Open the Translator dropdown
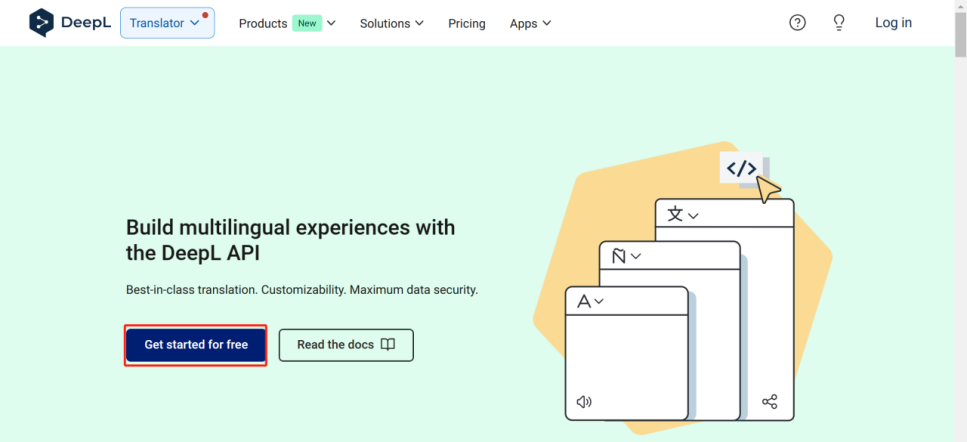967x442 pixels. pos(167,23)
